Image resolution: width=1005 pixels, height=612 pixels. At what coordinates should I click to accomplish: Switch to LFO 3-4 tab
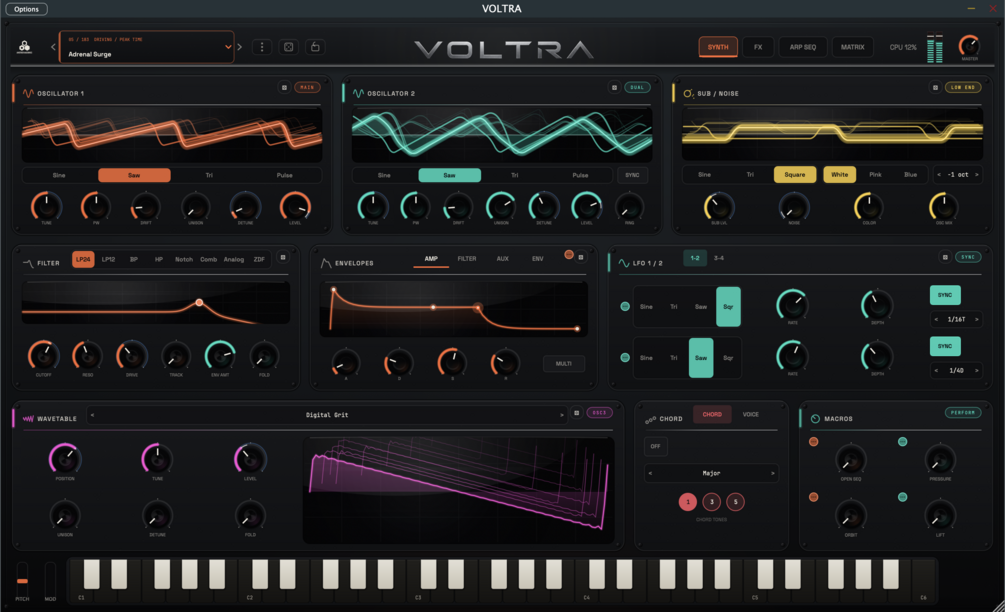point(718,258)
